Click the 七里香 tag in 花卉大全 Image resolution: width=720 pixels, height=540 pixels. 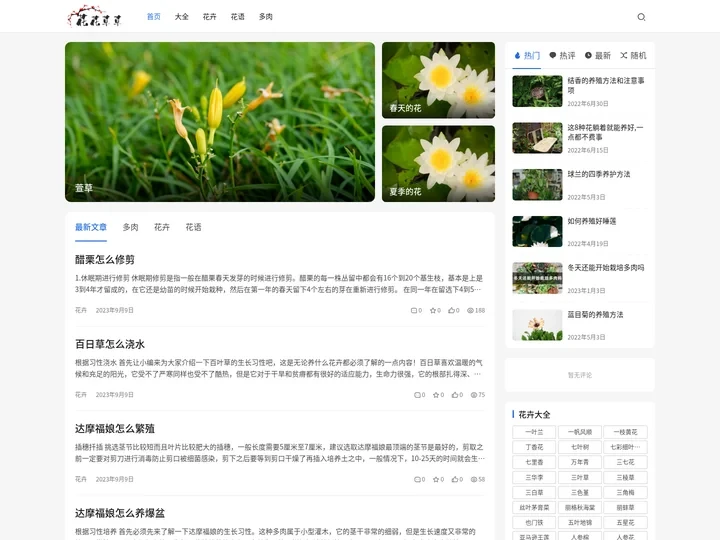[534, 462]
